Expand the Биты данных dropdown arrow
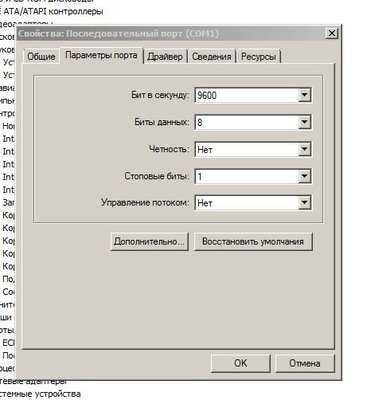Viewport: 367px width, 400px height. coord(304,122)
